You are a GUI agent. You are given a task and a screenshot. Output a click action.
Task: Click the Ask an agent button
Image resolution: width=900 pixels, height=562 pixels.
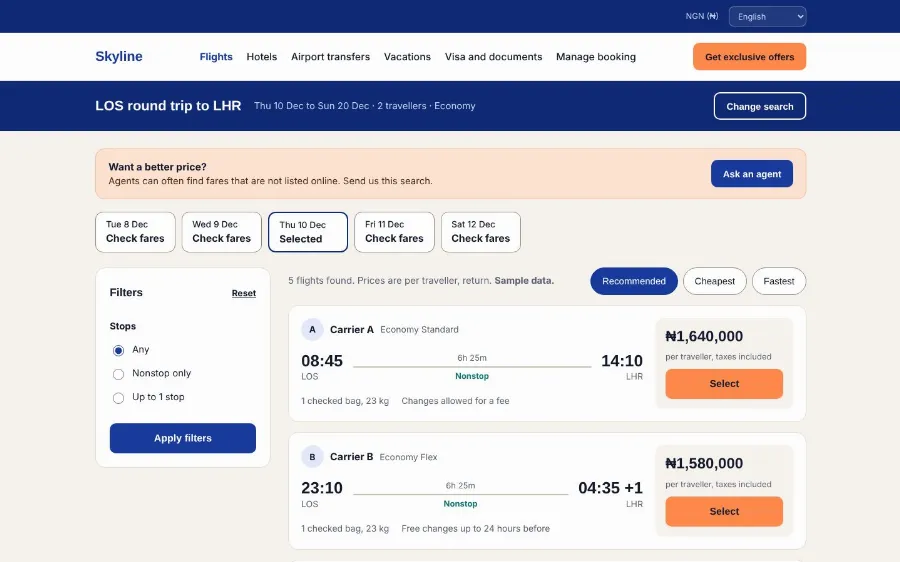[x=752, y=174]
